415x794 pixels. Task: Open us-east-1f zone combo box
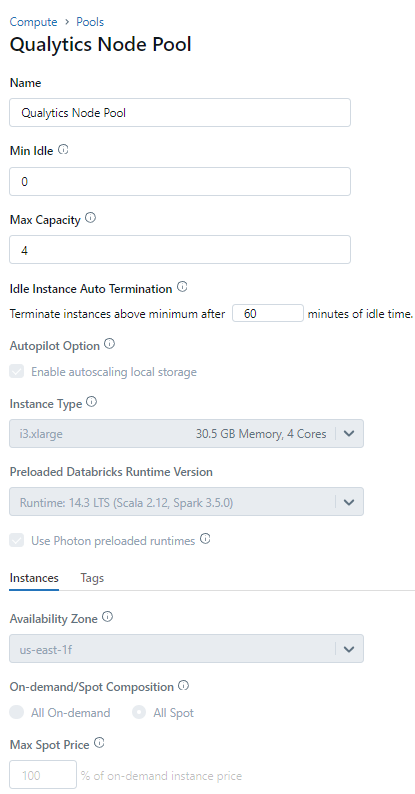[186, 649]
